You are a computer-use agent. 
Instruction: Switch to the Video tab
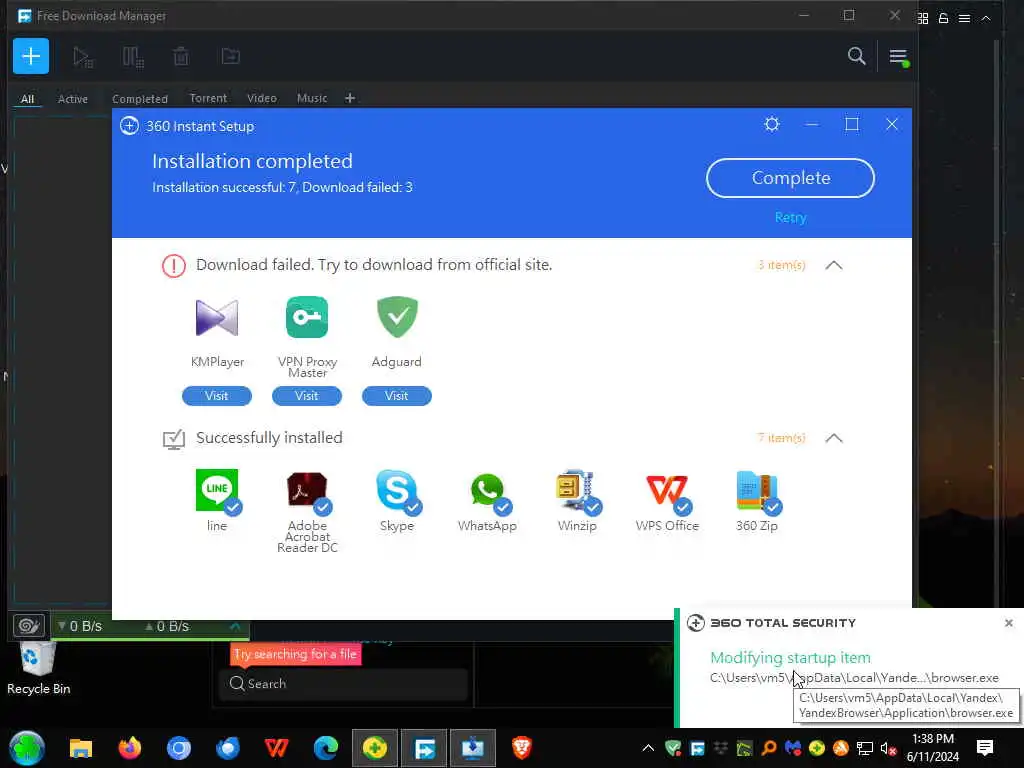click(262, 98)
